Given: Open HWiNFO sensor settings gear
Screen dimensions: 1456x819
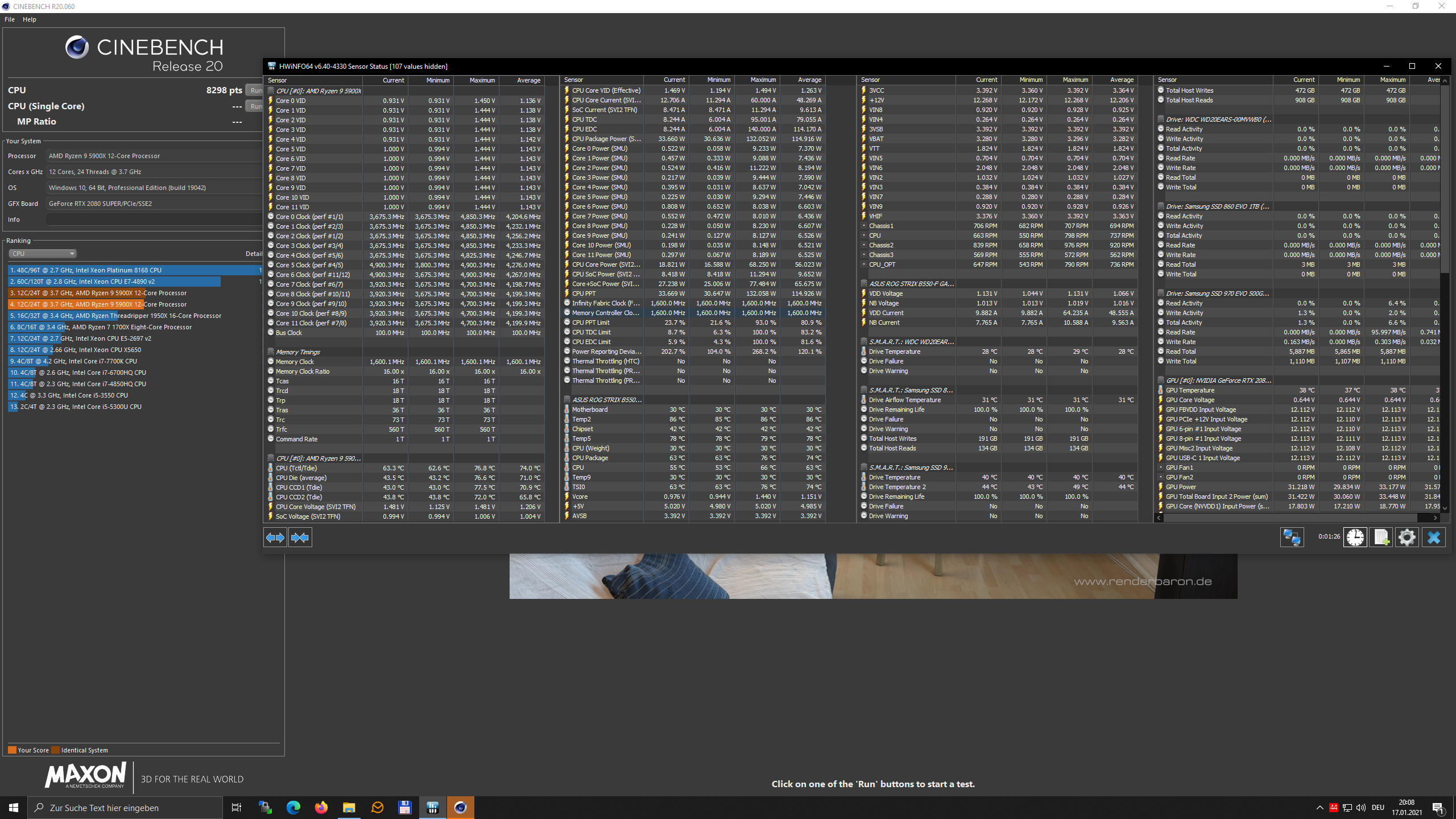Looking at the screenshot, I should click(1407, 537).
